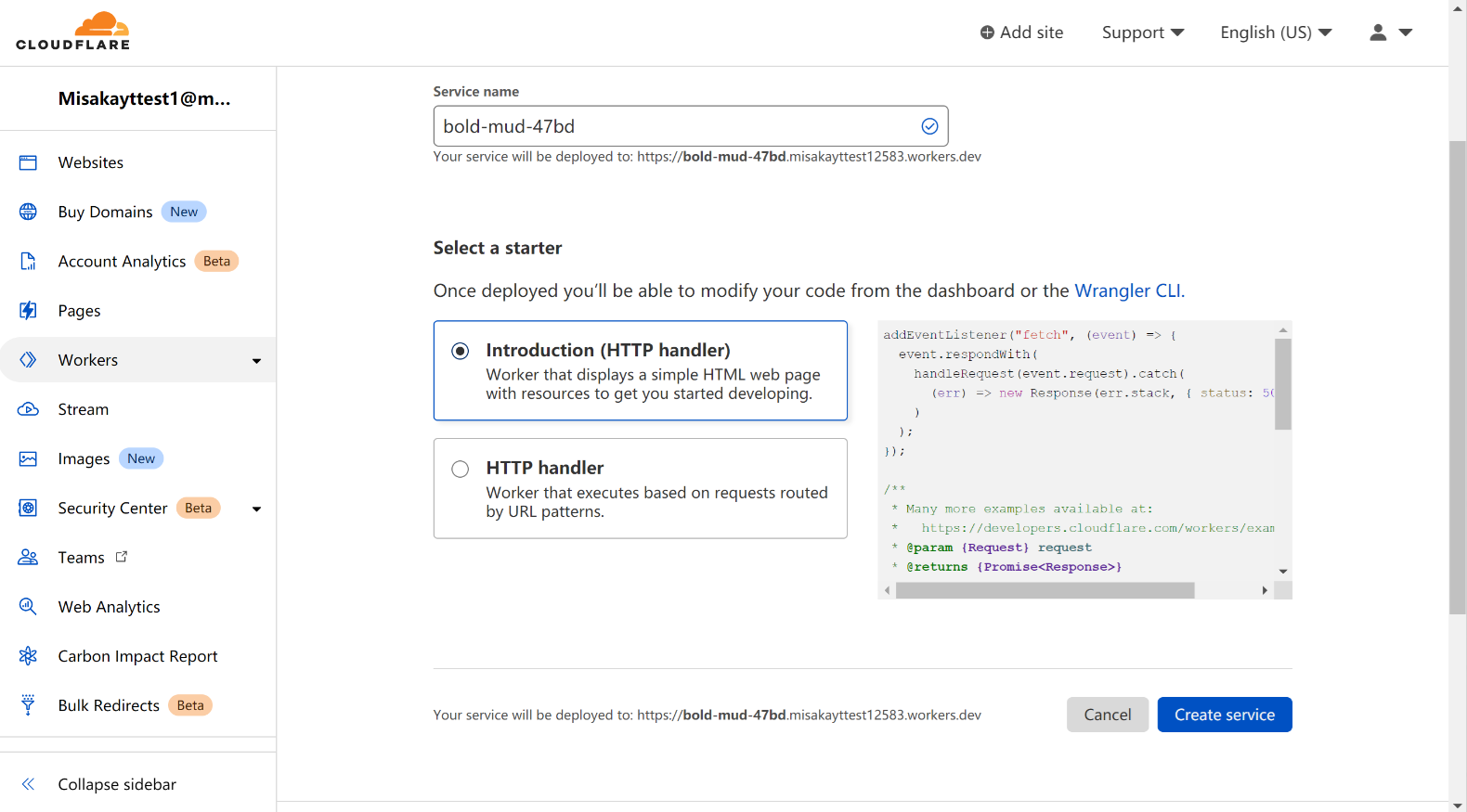
Task: Follow the Wrangler CLI link
Action: pyautogui.click(x=1128, y=290)
